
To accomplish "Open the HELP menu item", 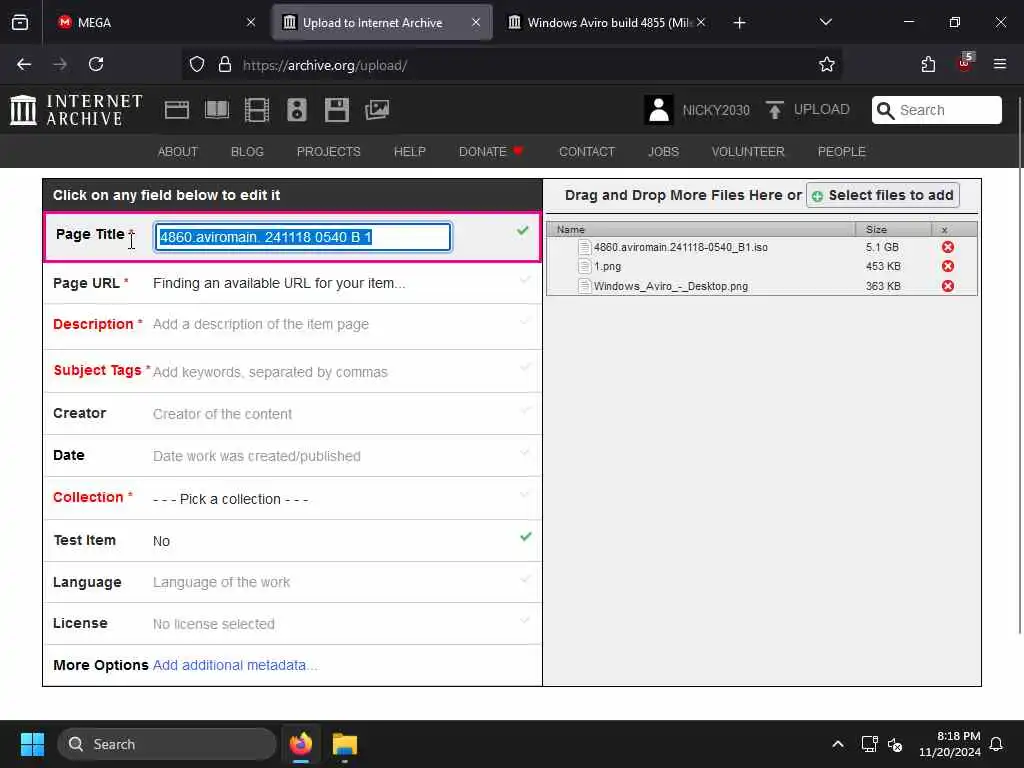I will pyautogui.click(x=409, y=152).
